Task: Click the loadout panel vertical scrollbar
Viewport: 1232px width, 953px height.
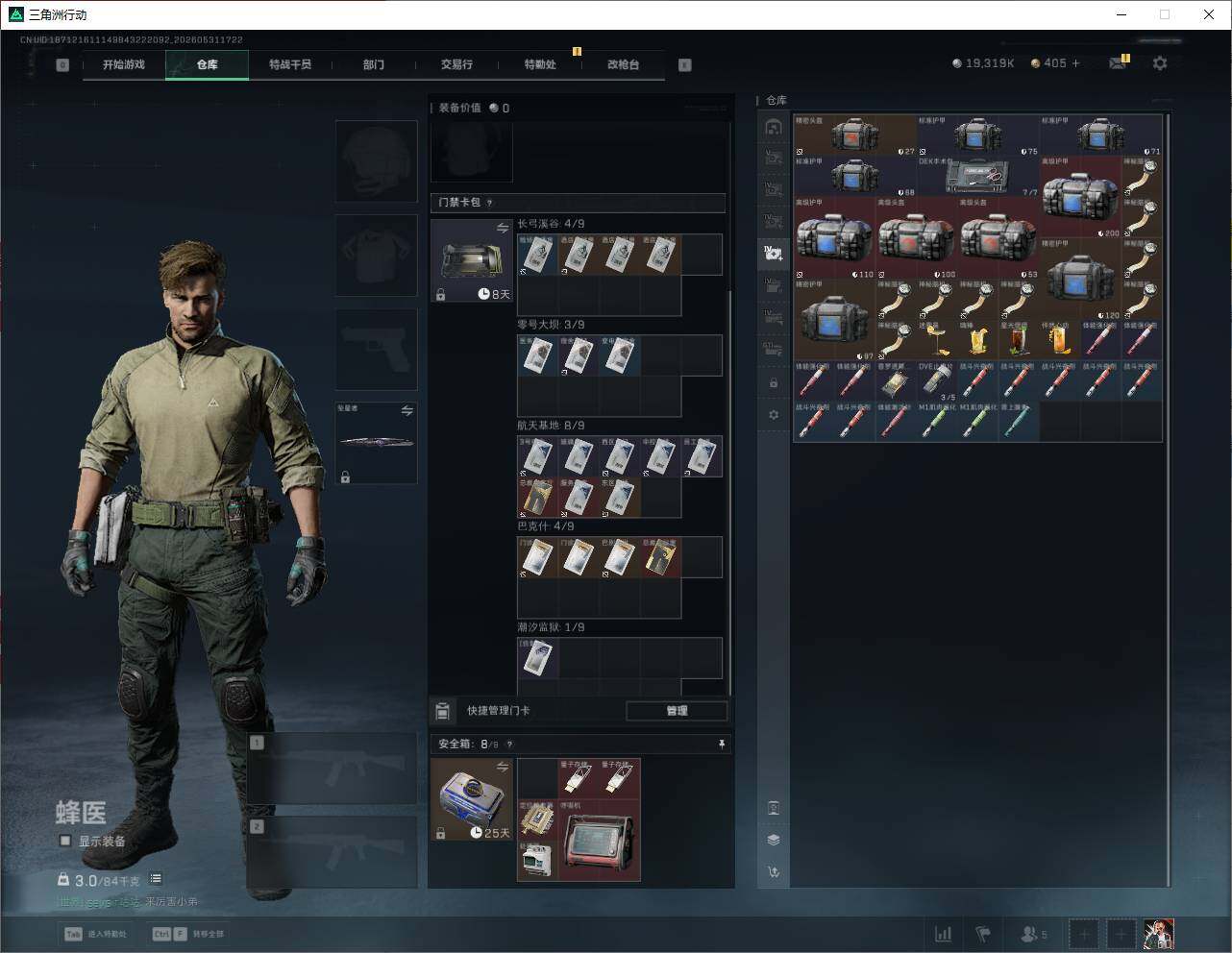Action: click(730, 492)
